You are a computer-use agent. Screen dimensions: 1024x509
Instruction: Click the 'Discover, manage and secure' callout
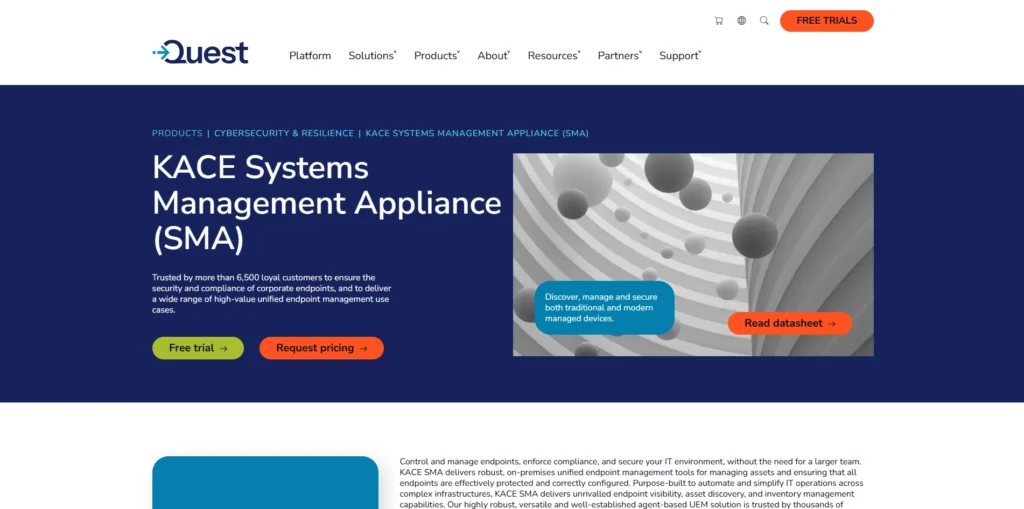(605, 308)
